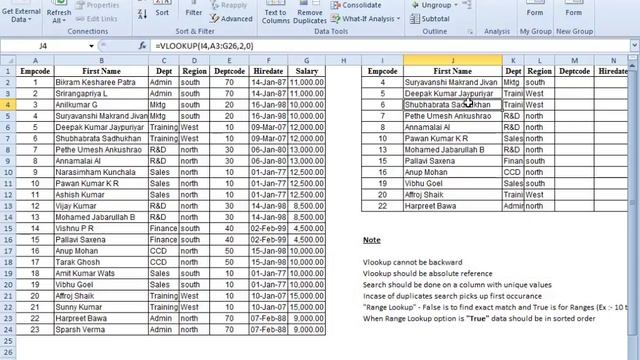640x360 pixels.
Task: Click salary cell 15,000.00 in row 21
Action: pos(307,296)
